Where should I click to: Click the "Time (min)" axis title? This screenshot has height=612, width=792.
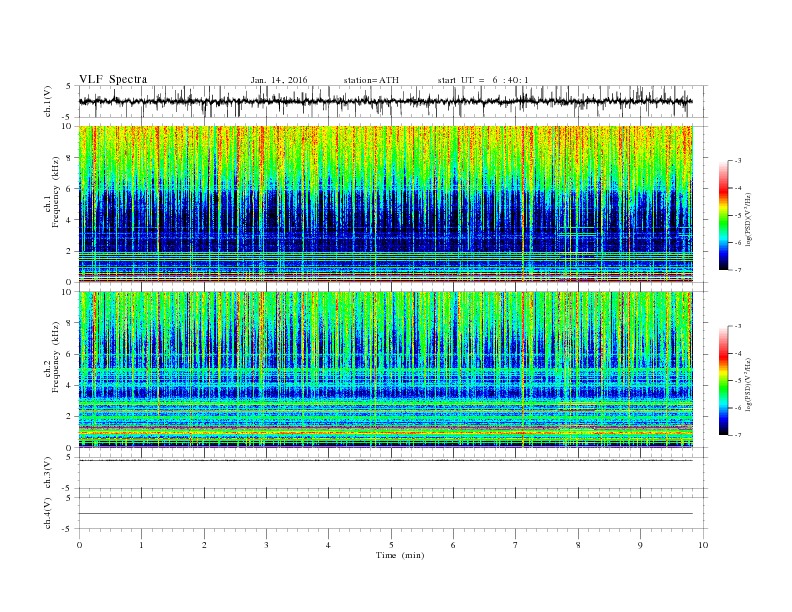point(400,555)
